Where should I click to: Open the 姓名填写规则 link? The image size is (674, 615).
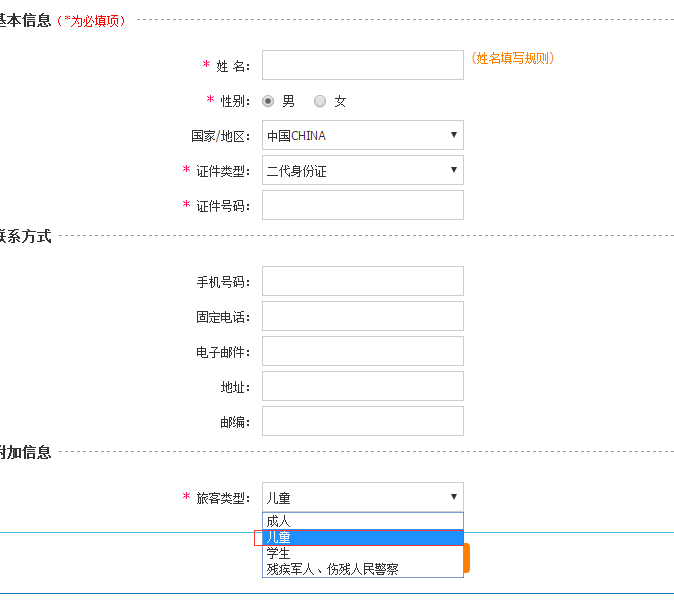coord(511,58)
